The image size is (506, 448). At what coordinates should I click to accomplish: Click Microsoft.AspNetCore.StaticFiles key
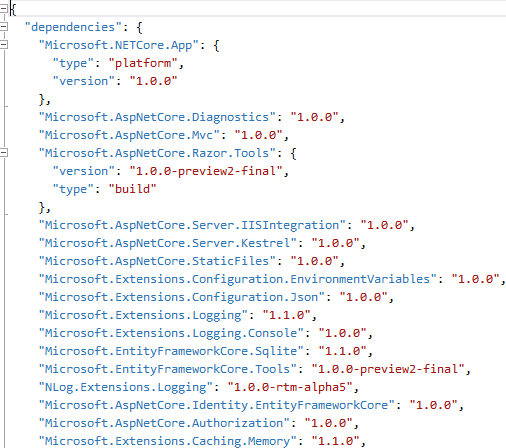point(157,261)
